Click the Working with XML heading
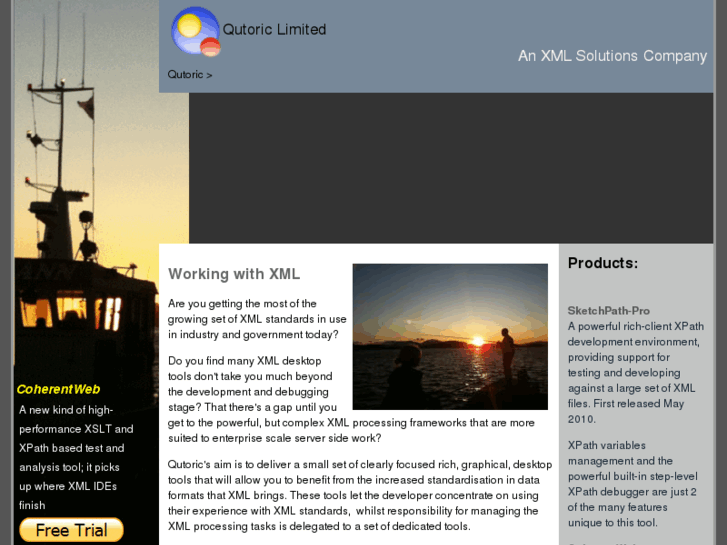Screen dimensions: 727x545 click(234, 274)
